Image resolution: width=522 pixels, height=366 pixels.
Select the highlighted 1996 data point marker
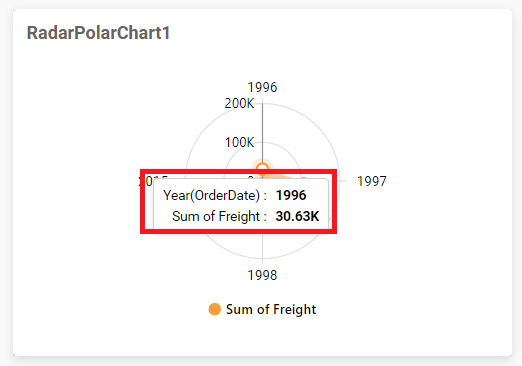pos(263,168)
